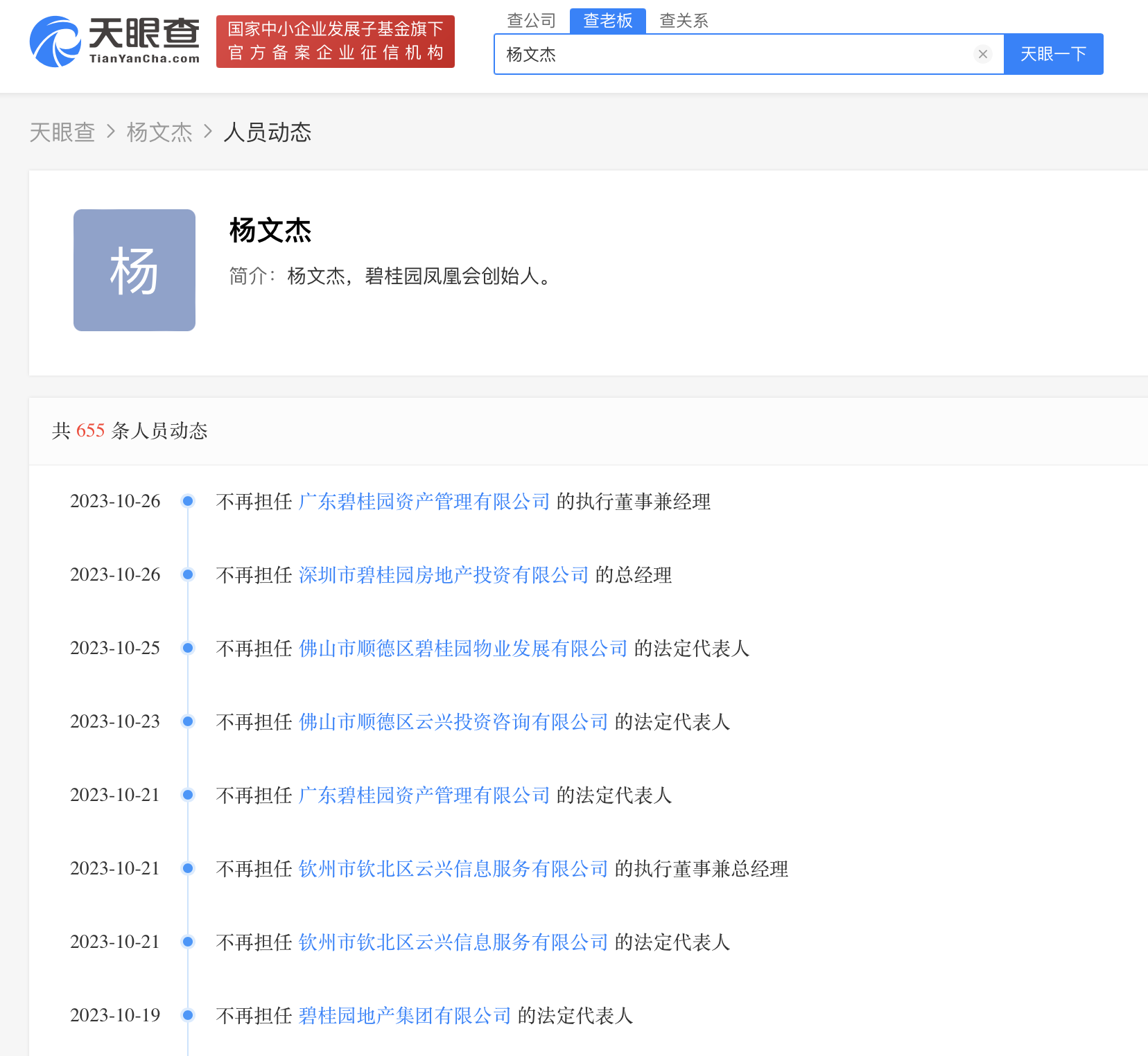Open 碧桂园地产集团有限公司 link
The height and width of the screenshot is (1056, 1148).
pyautogui.click(x=405, y=1016)
